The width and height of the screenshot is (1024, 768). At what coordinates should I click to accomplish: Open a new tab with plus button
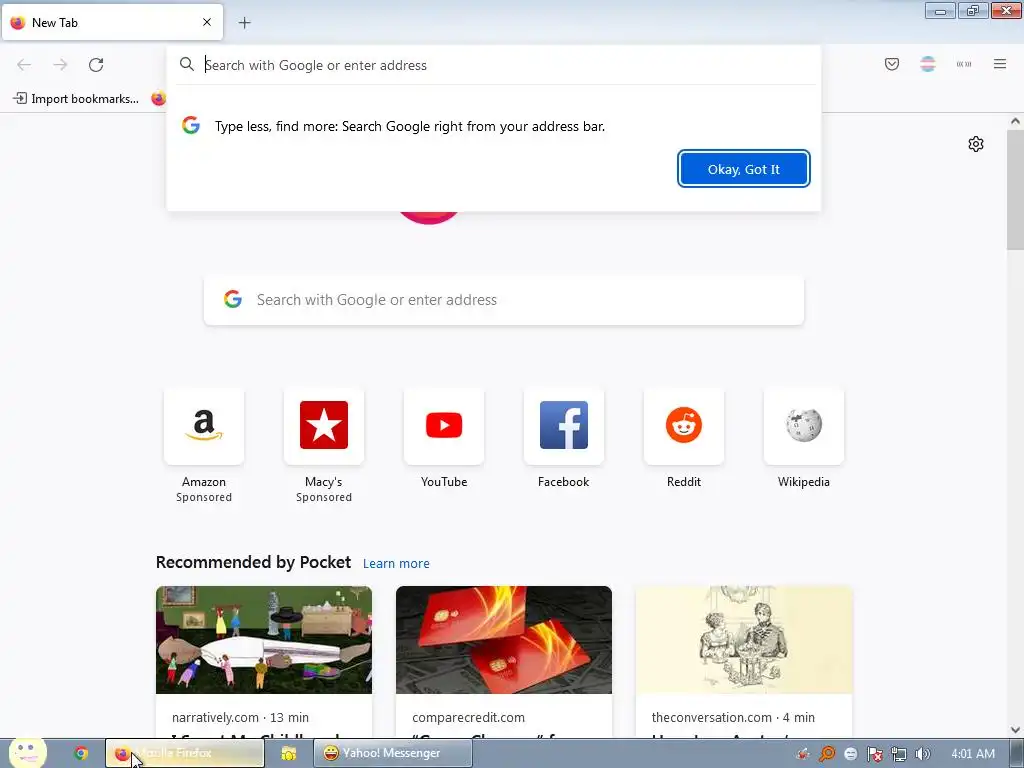click(244, 23)
